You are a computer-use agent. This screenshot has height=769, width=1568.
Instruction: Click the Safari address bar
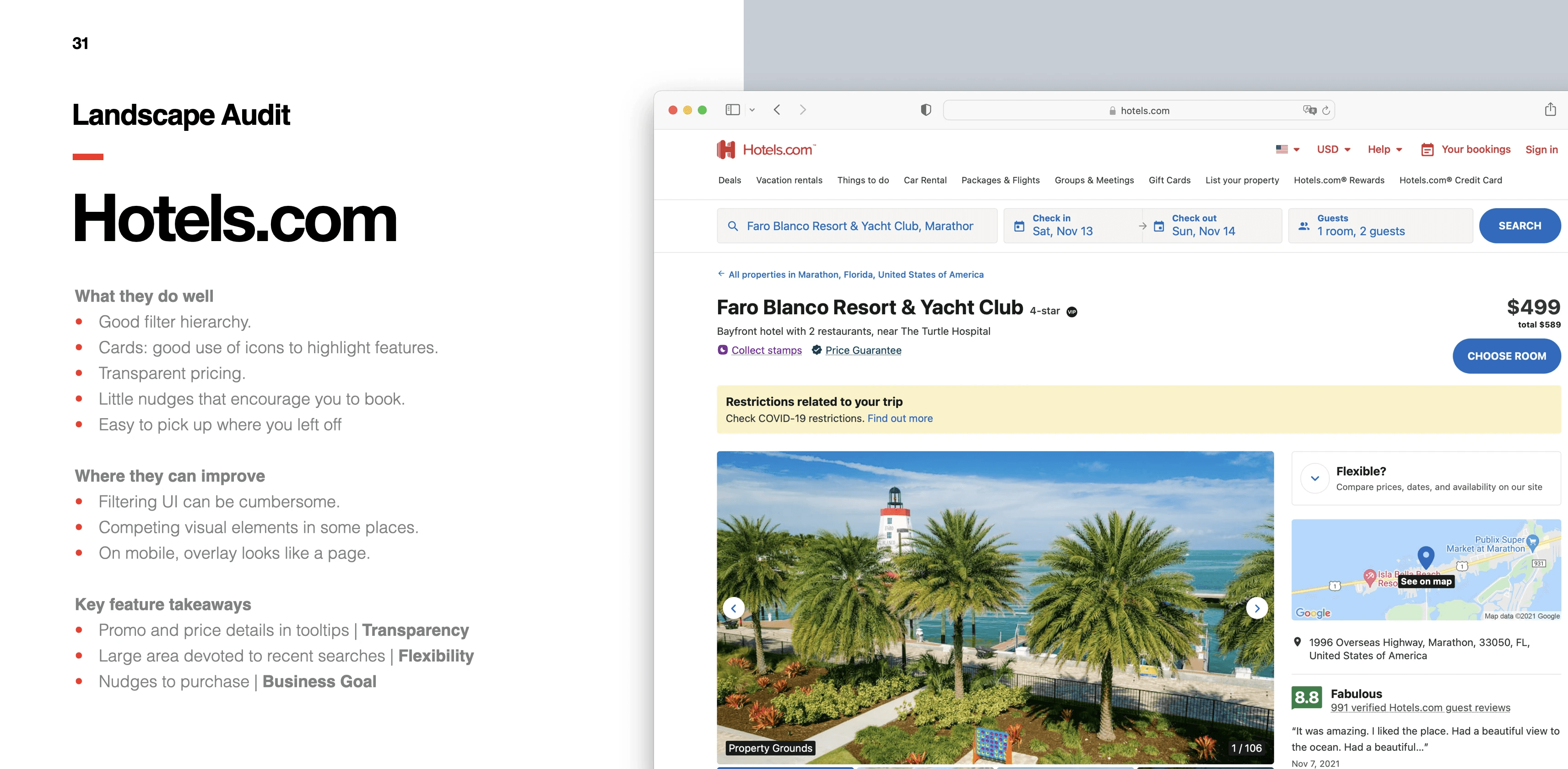coord(1138,110)
